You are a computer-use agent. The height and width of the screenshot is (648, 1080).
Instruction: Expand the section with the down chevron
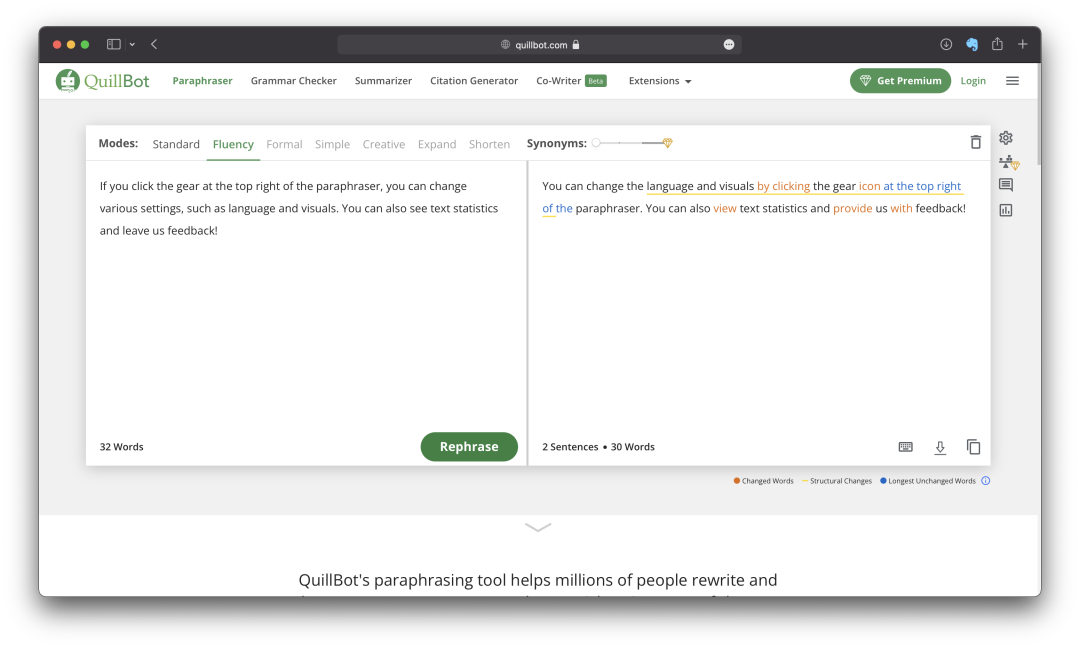point(538,527)
